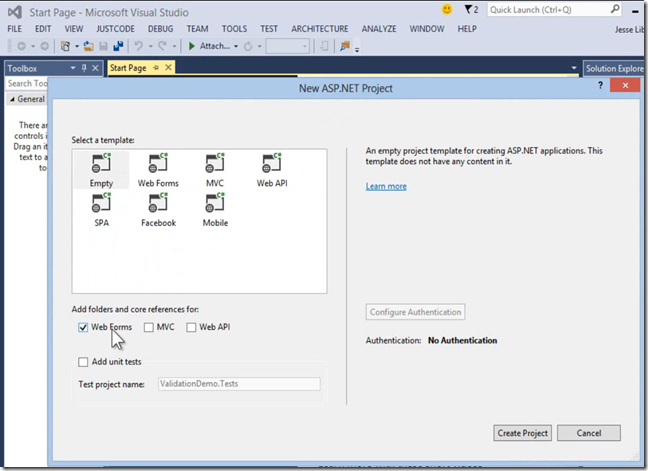Image resolution: width=648 pixels, height=471 pixels.
Task: Select the Web Forms project template
Action: 158,170
